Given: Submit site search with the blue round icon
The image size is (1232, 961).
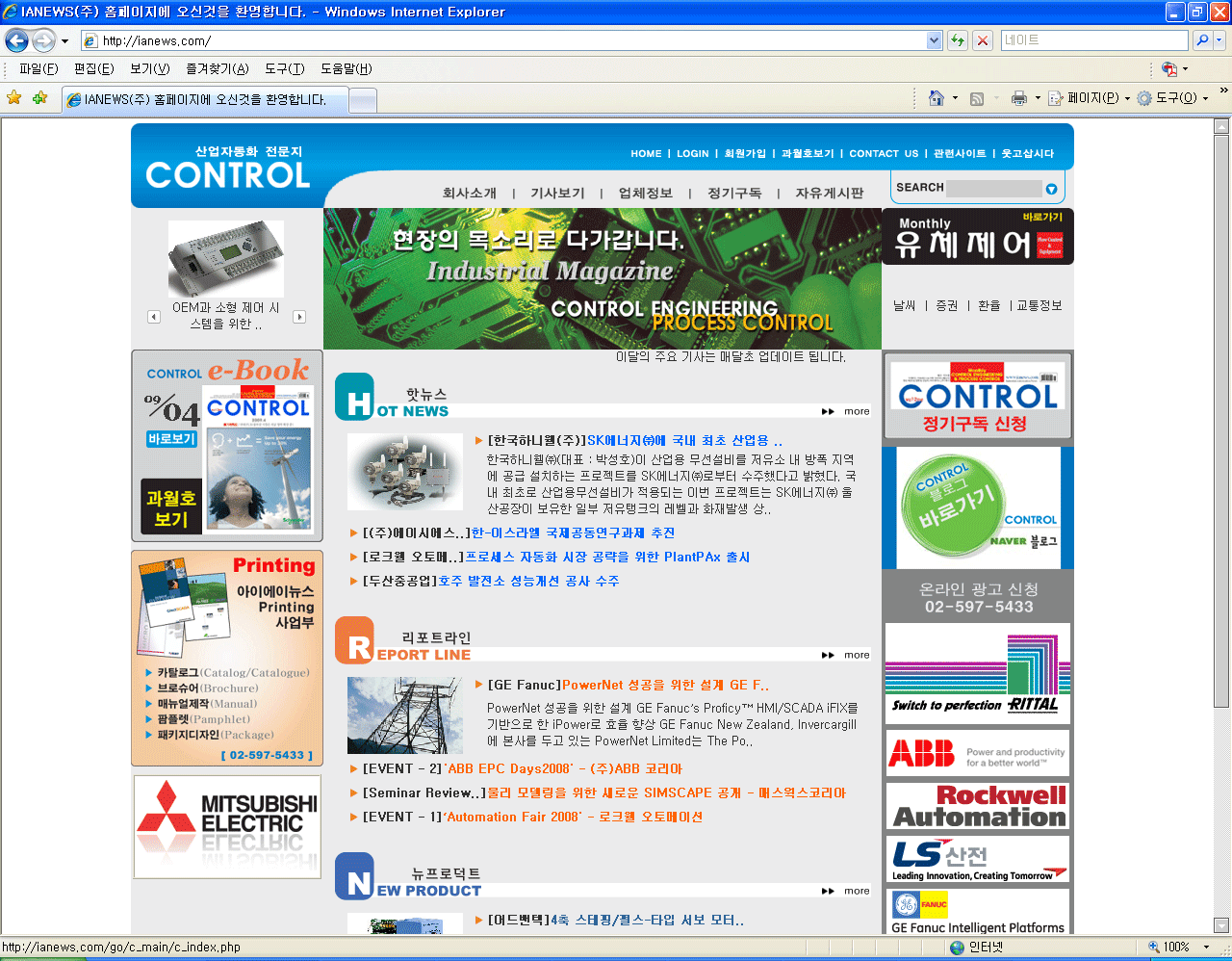Looking at the screenshot, I should point(1051,189).
